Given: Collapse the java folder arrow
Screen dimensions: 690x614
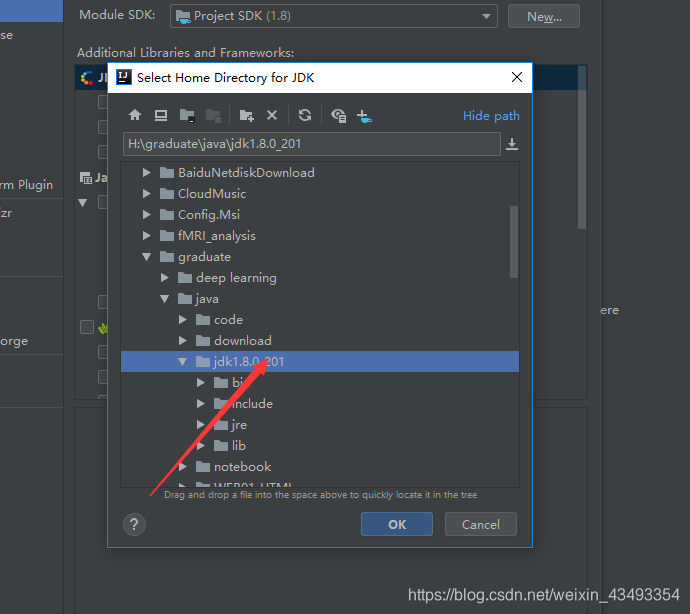Looking at the screenshot, I should pos(165,299).
